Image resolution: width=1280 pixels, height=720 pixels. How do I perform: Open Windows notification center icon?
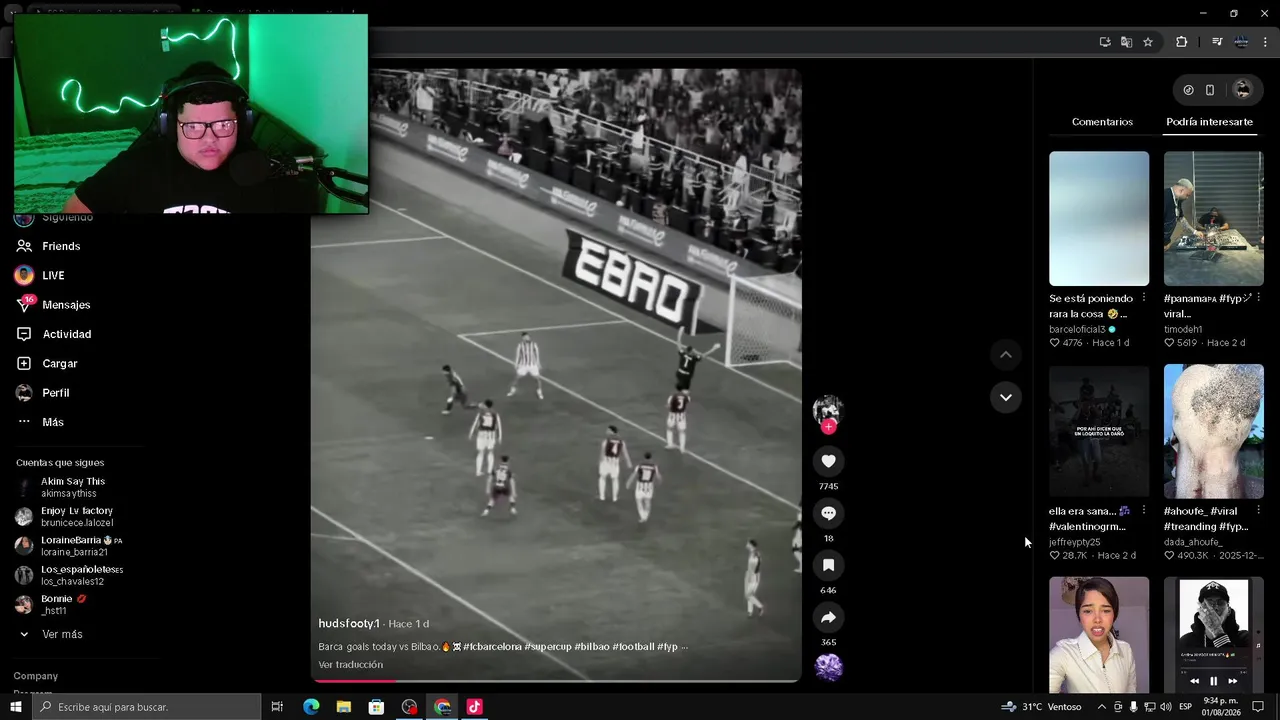pos(1258,707)
